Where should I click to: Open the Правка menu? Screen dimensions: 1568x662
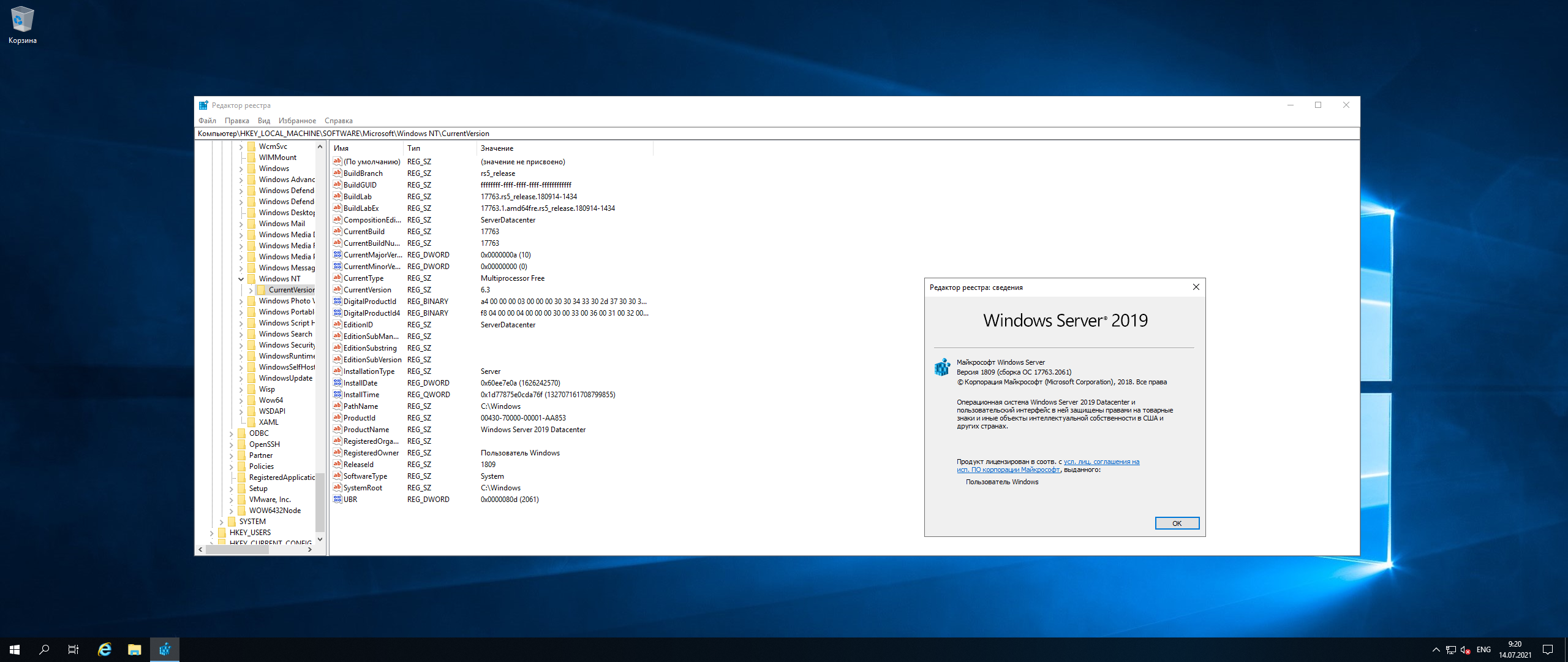[x=236, y=121]
